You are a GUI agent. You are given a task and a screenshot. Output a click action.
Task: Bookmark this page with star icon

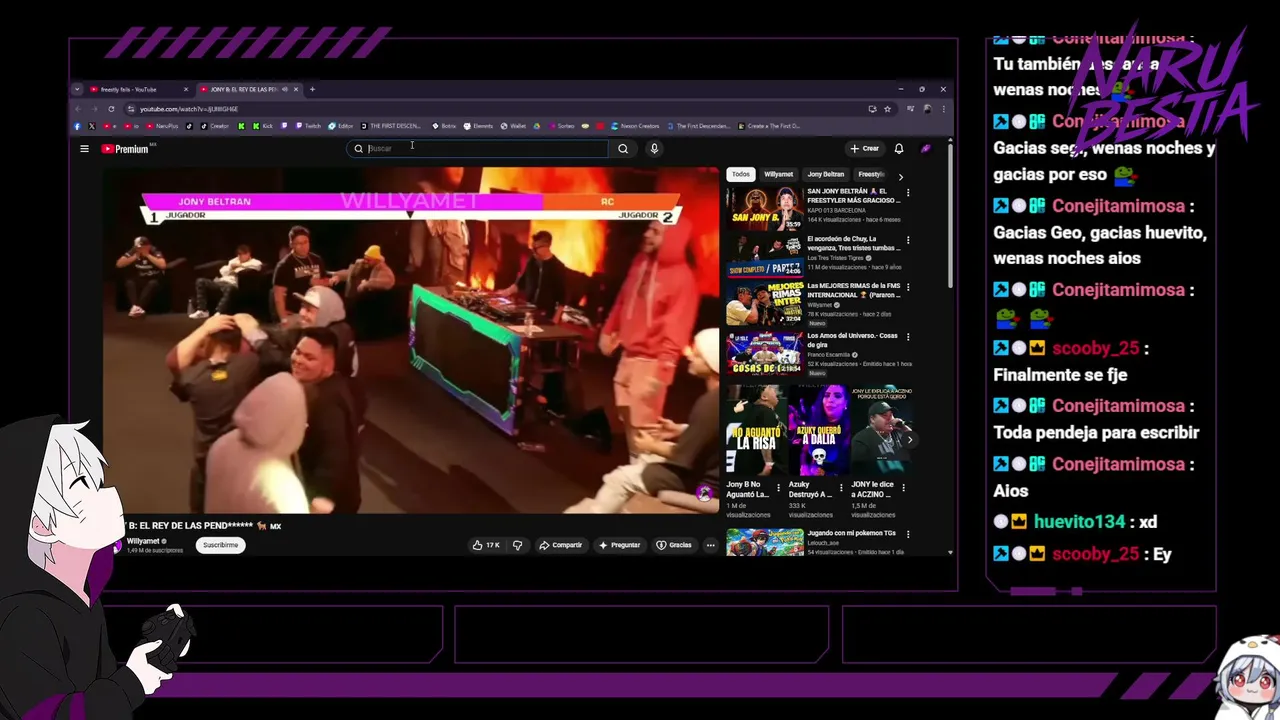[x=887, y=109]
